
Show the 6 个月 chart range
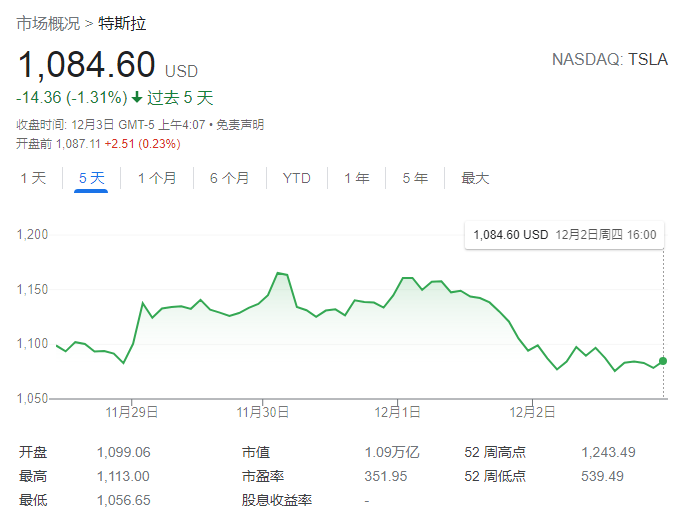[229, 178]
